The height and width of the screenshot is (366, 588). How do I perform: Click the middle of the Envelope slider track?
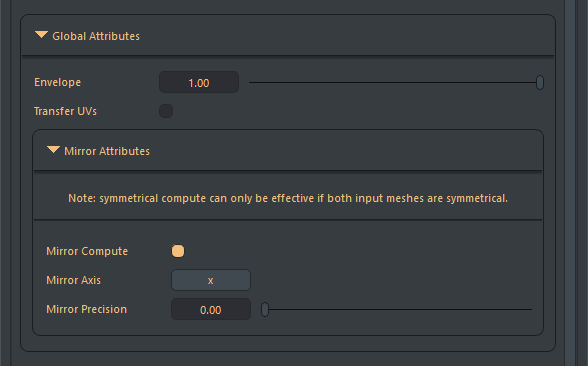point(396,82)
